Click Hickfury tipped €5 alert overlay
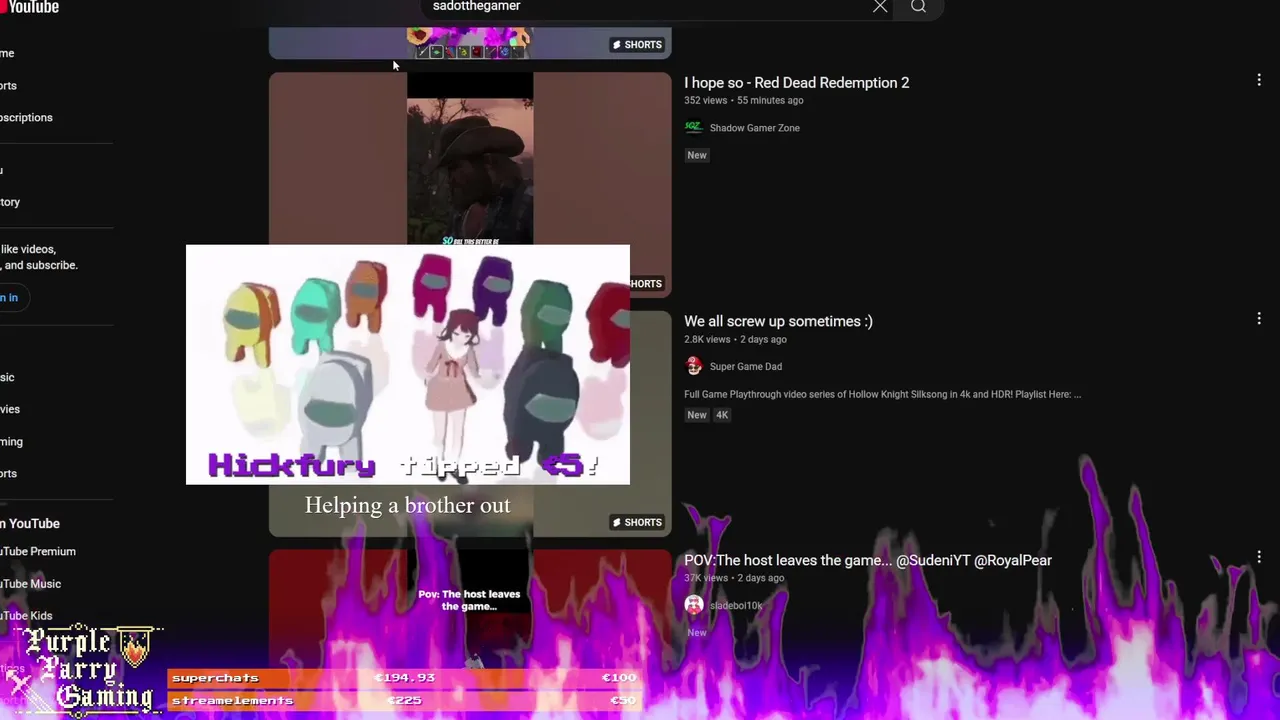Viewport: 1280px width, 720px height. pos(408,364)
